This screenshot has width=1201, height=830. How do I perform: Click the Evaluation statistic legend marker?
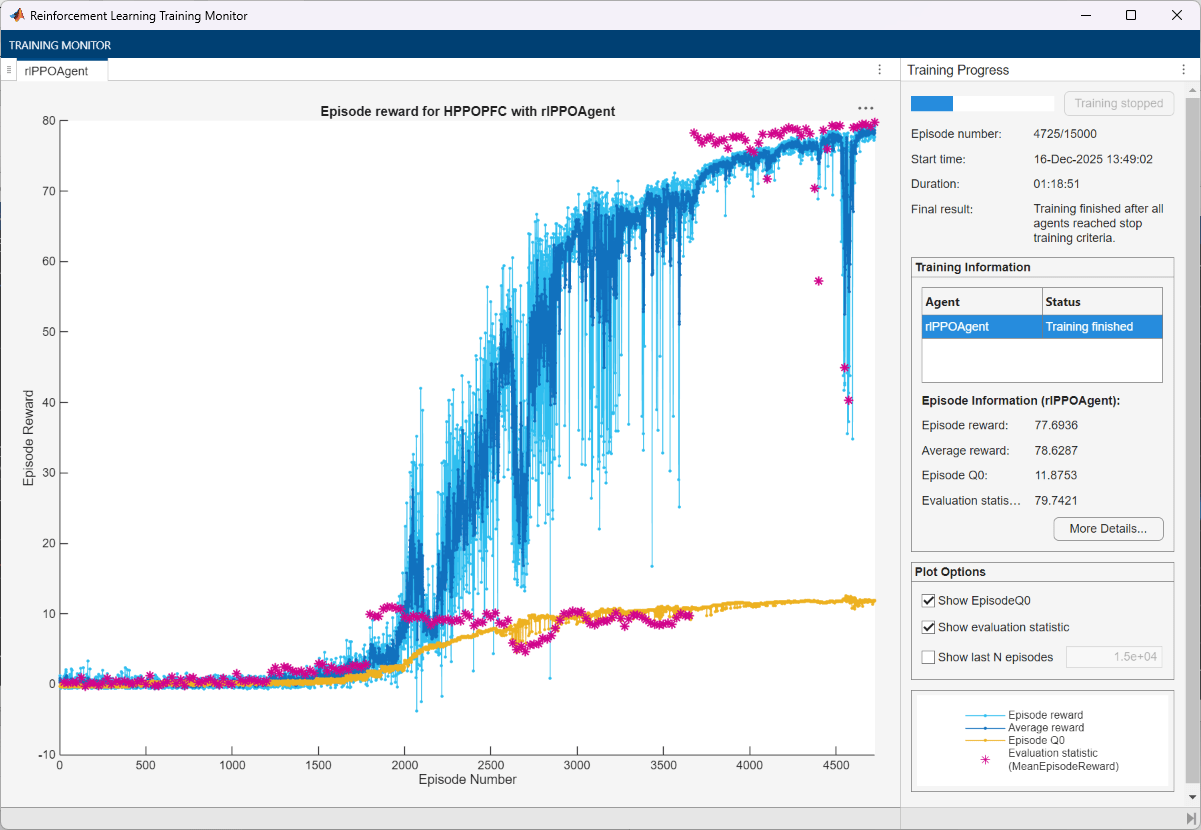coord(986,760)
